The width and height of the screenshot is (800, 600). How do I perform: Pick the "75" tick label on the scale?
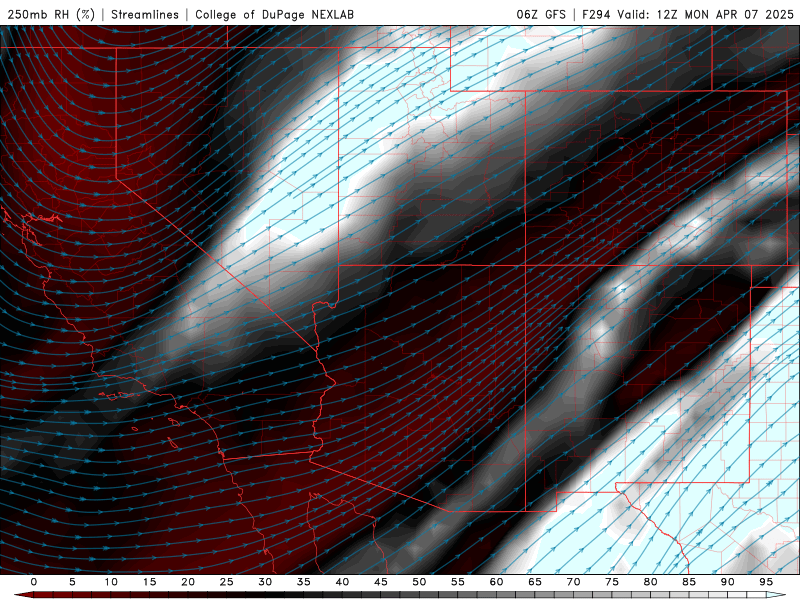[x=612, y=582]
